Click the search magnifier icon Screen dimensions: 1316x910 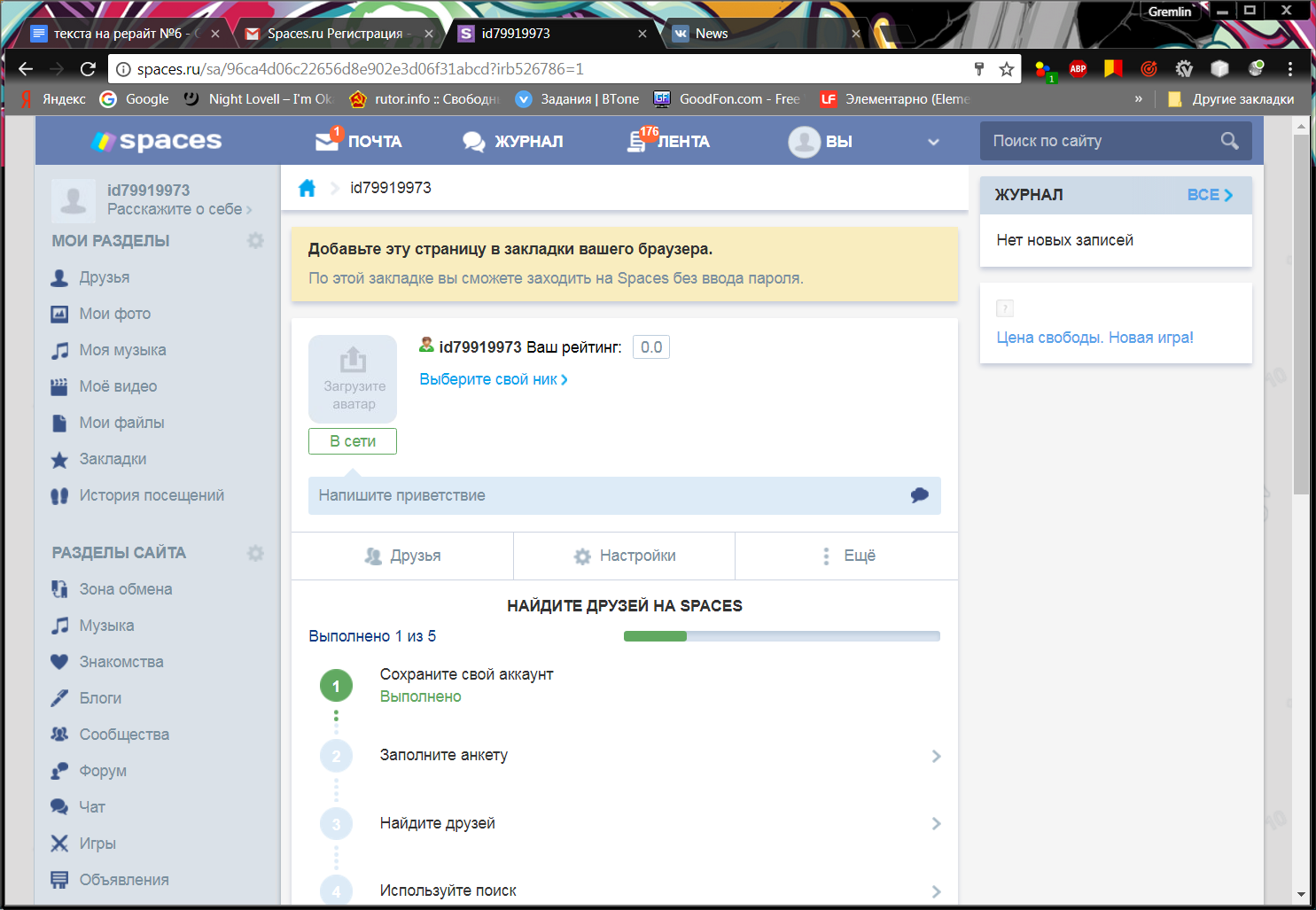[1229, 141]
